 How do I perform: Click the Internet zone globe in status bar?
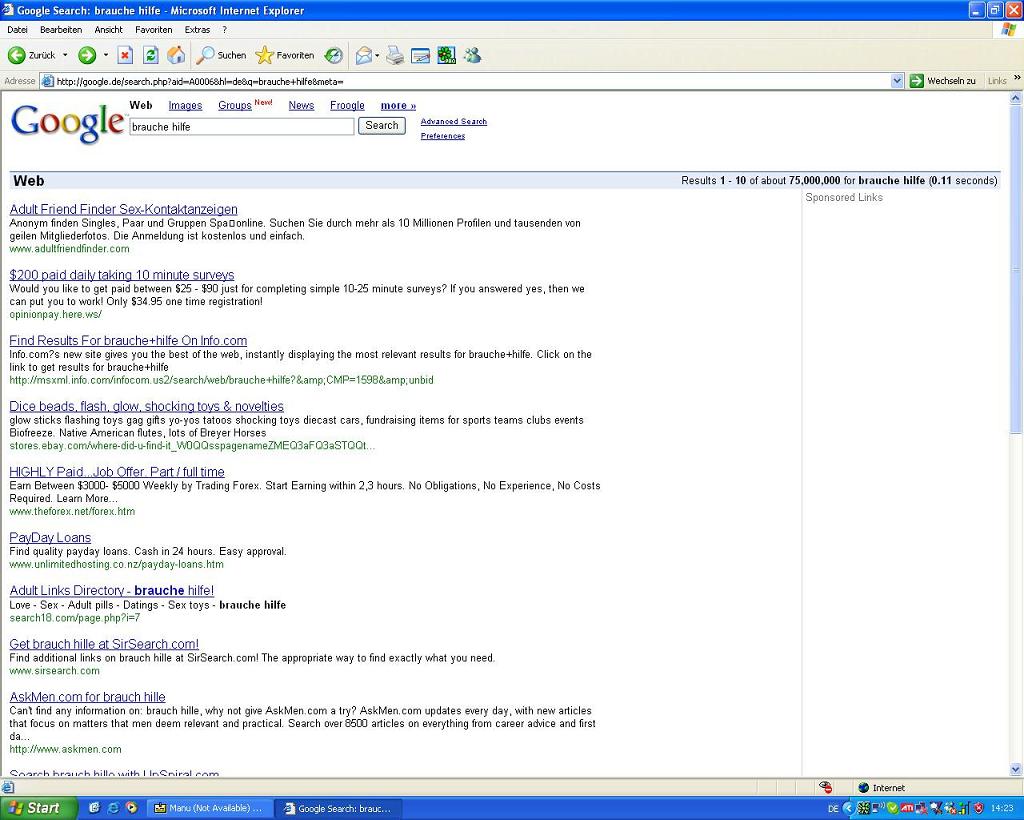pos(863,787)
